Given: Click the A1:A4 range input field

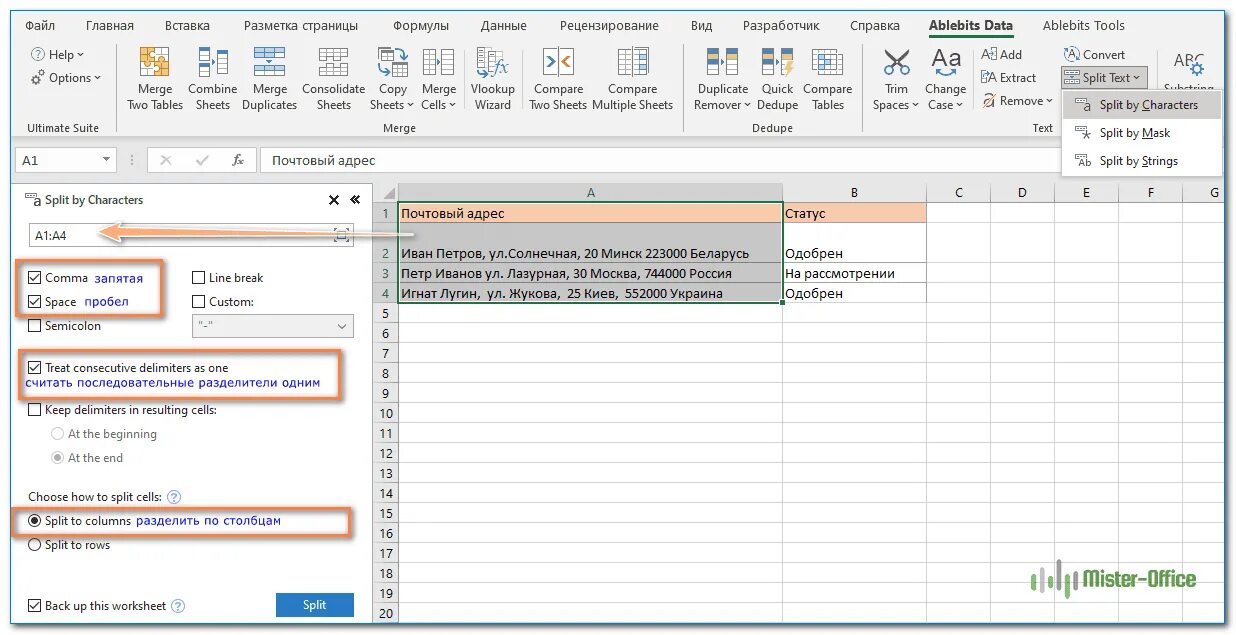Looking at the screenshot, I should click(x=190, y=235).
